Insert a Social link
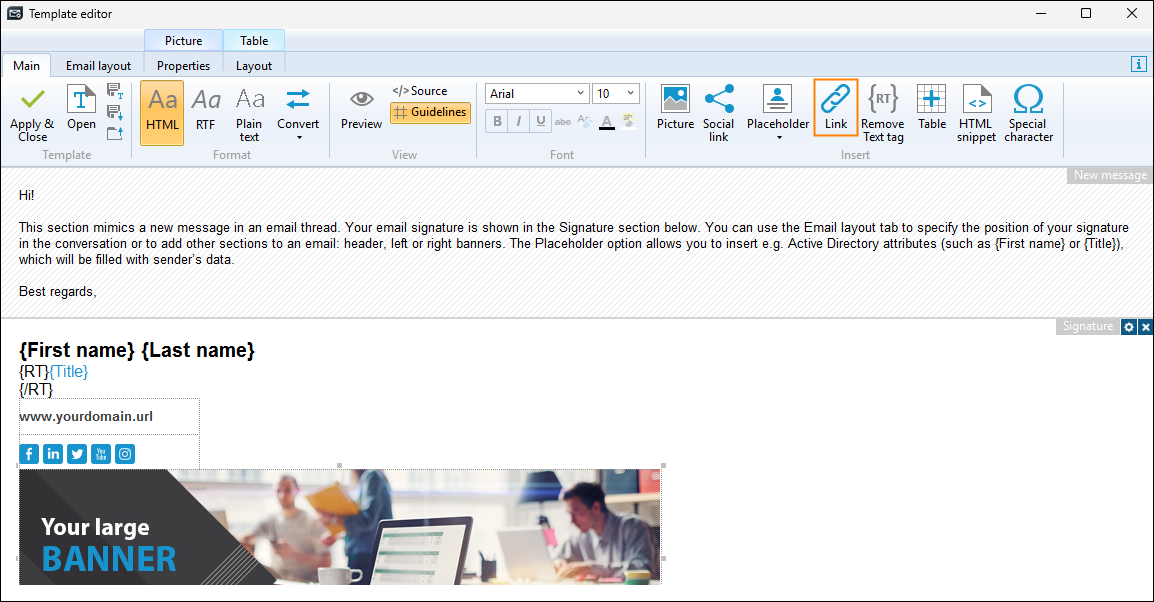Screen dimensions: 1154x602 coord(718,113)
